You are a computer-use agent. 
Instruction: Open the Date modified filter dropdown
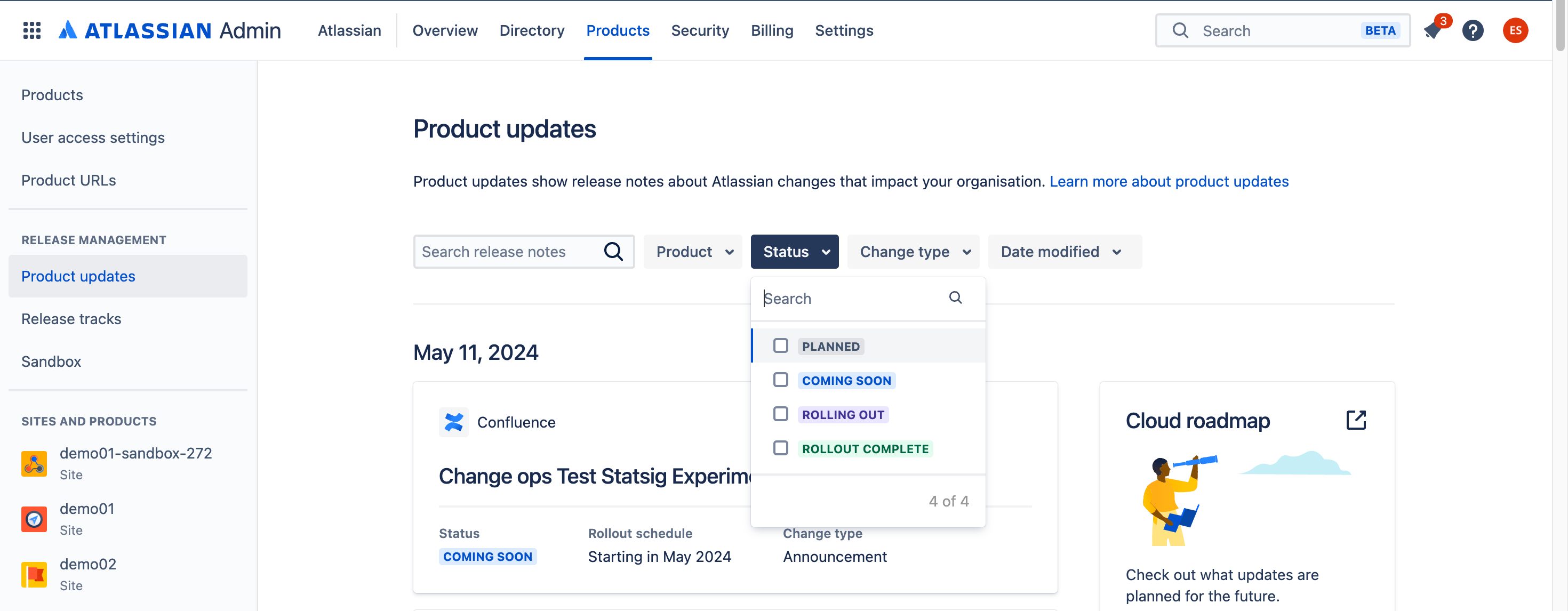click(x=1065, y=251)
